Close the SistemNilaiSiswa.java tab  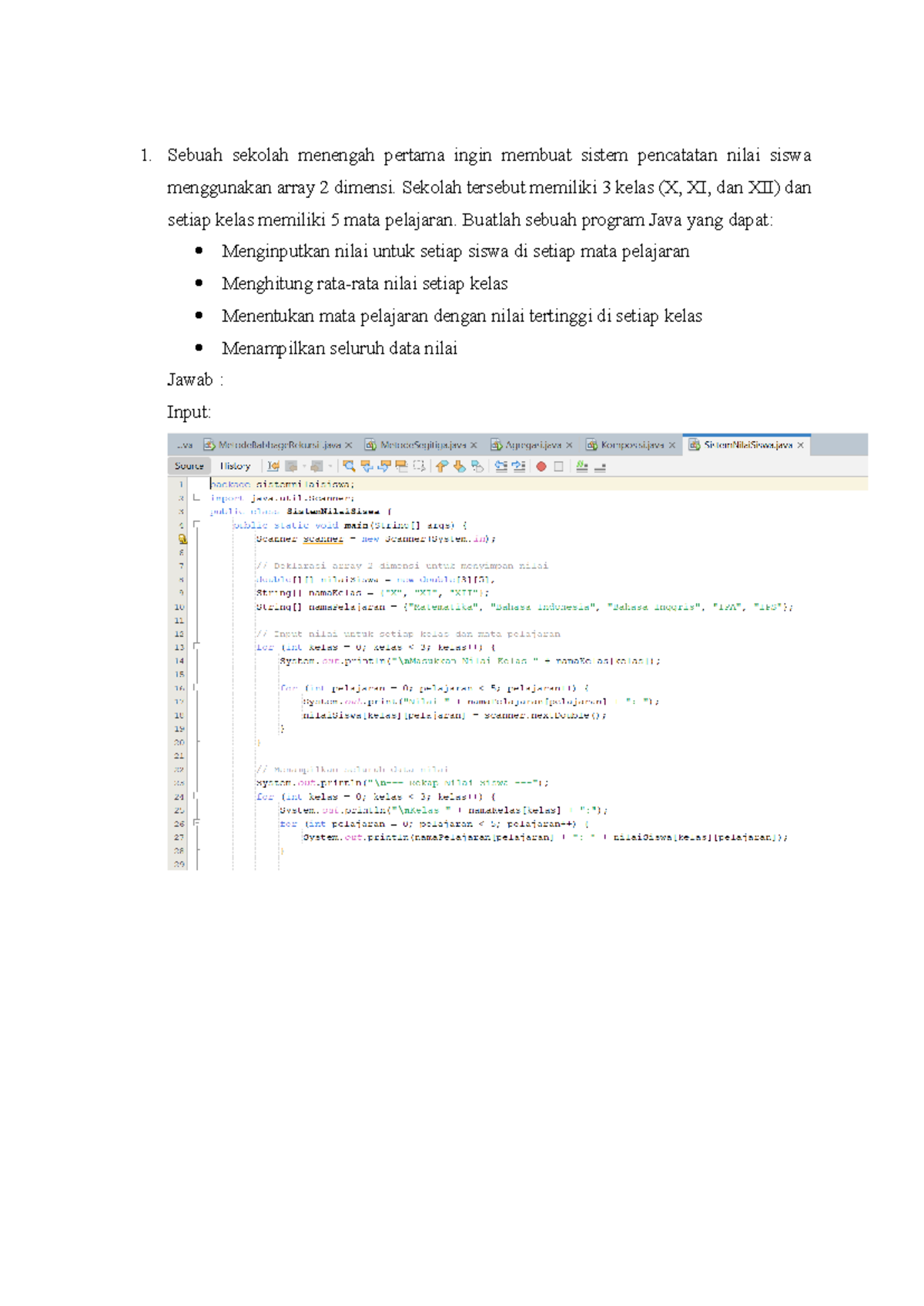coord(801,445)
